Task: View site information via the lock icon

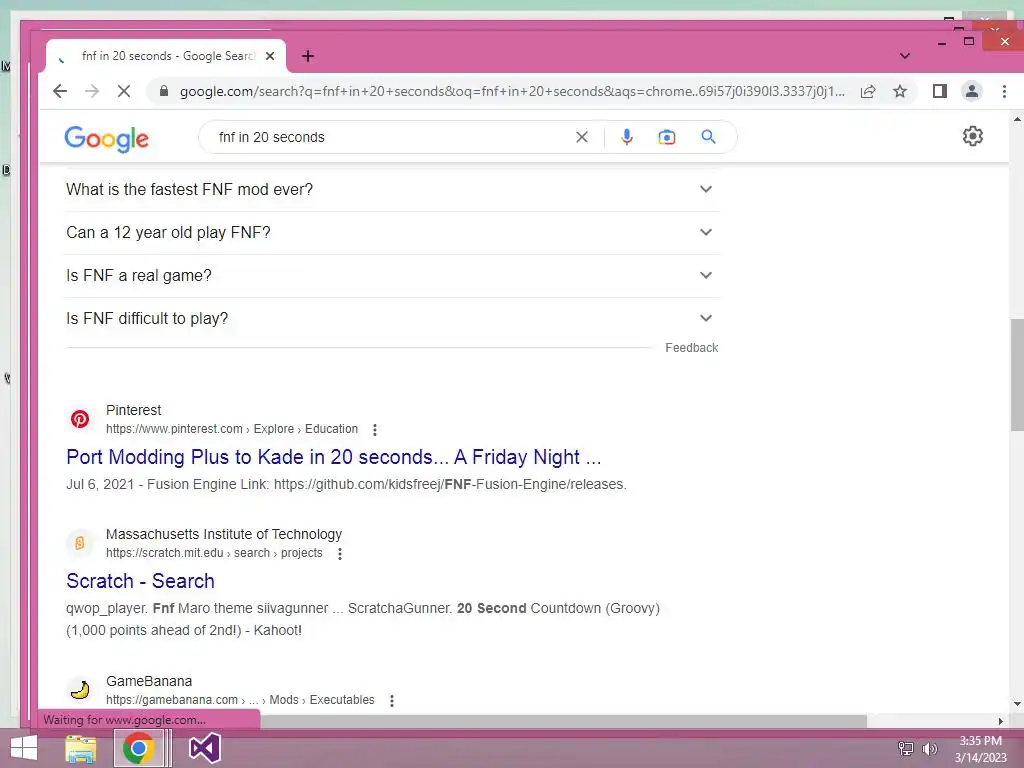Action: (164, 91)
